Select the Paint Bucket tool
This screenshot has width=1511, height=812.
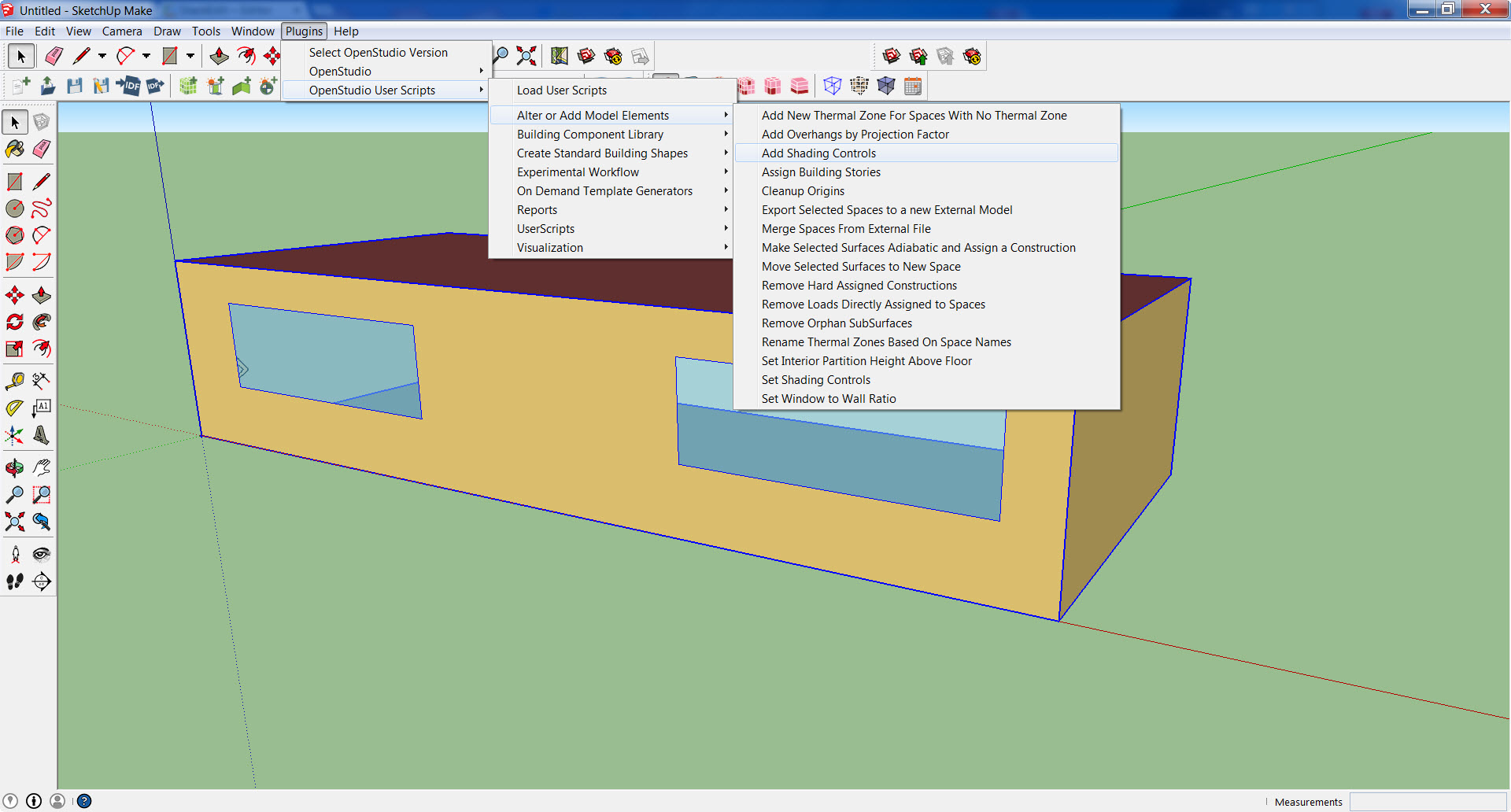(x=15, y=149)
